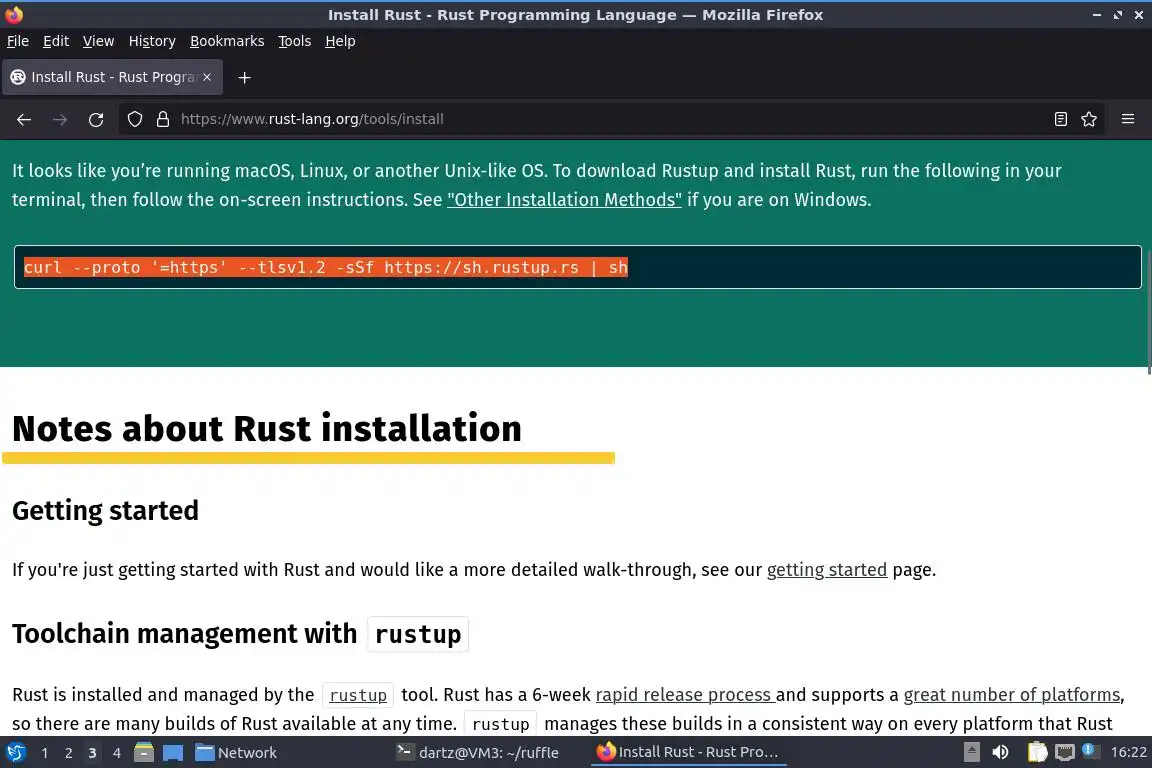Bookmark this page with the star
Screen dimensions: 1152x768
click(1089, 119)
